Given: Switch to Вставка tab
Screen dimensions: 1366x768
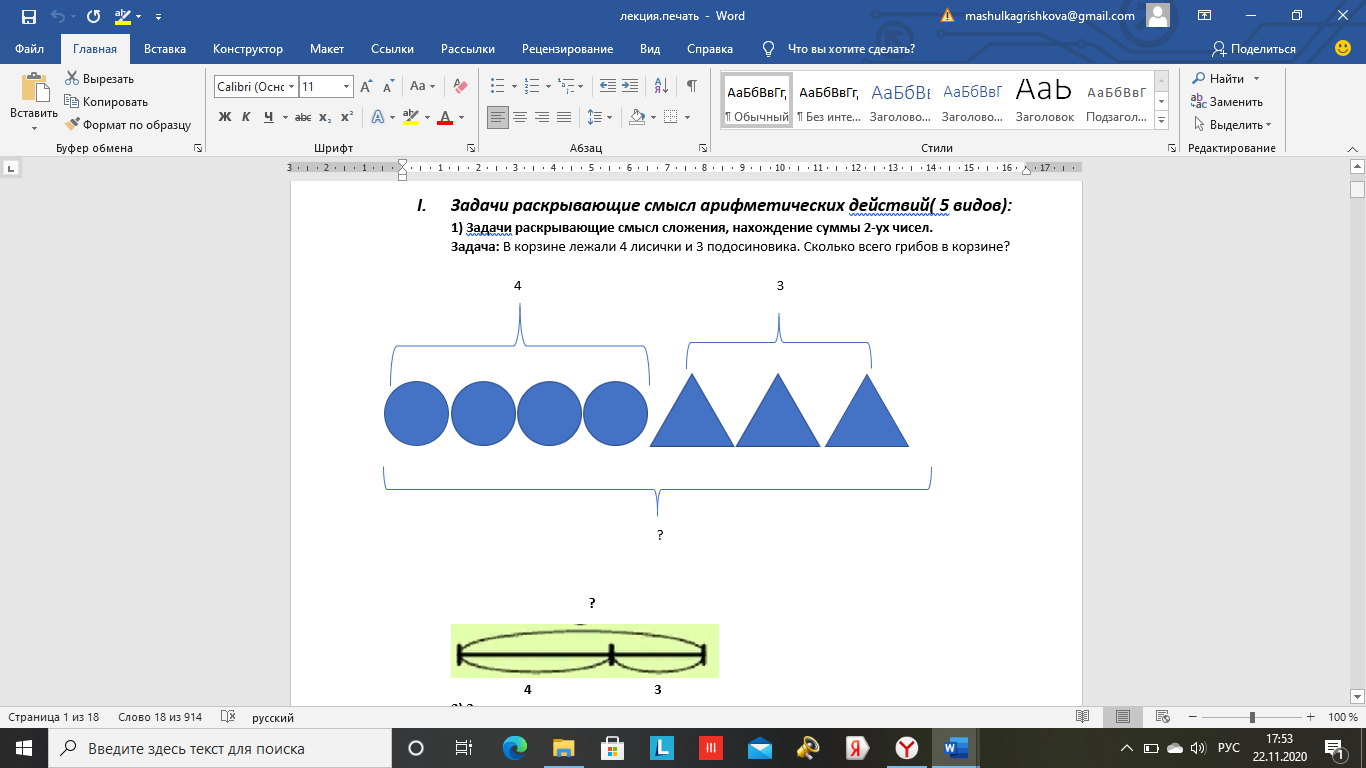Looking at the screenshot, I should [x=165, y=49].
